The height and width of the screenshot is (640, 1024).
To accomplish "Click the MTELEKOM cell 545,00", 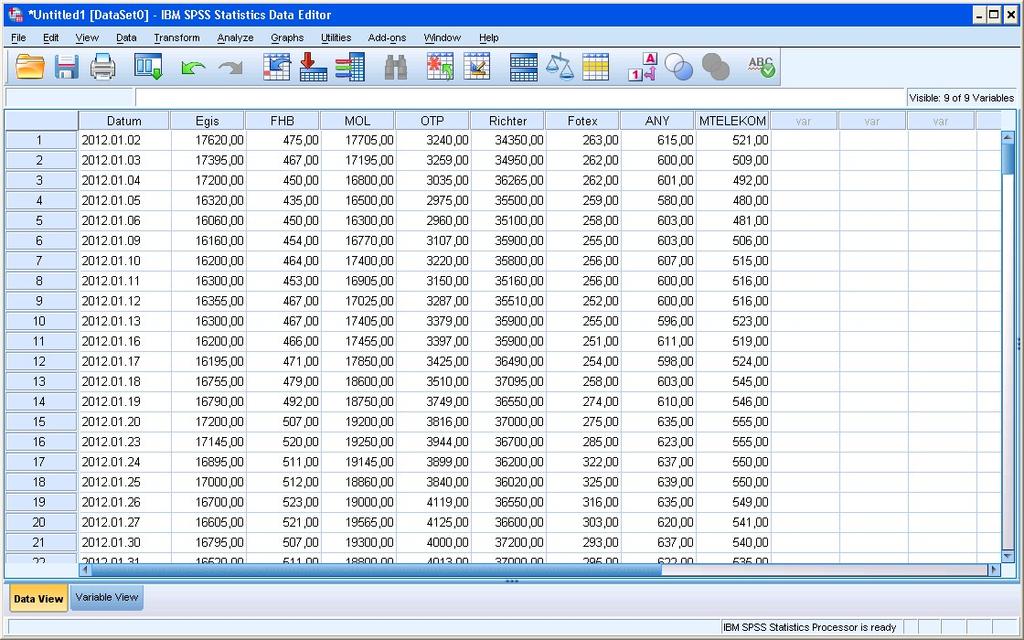I will 734,381.
